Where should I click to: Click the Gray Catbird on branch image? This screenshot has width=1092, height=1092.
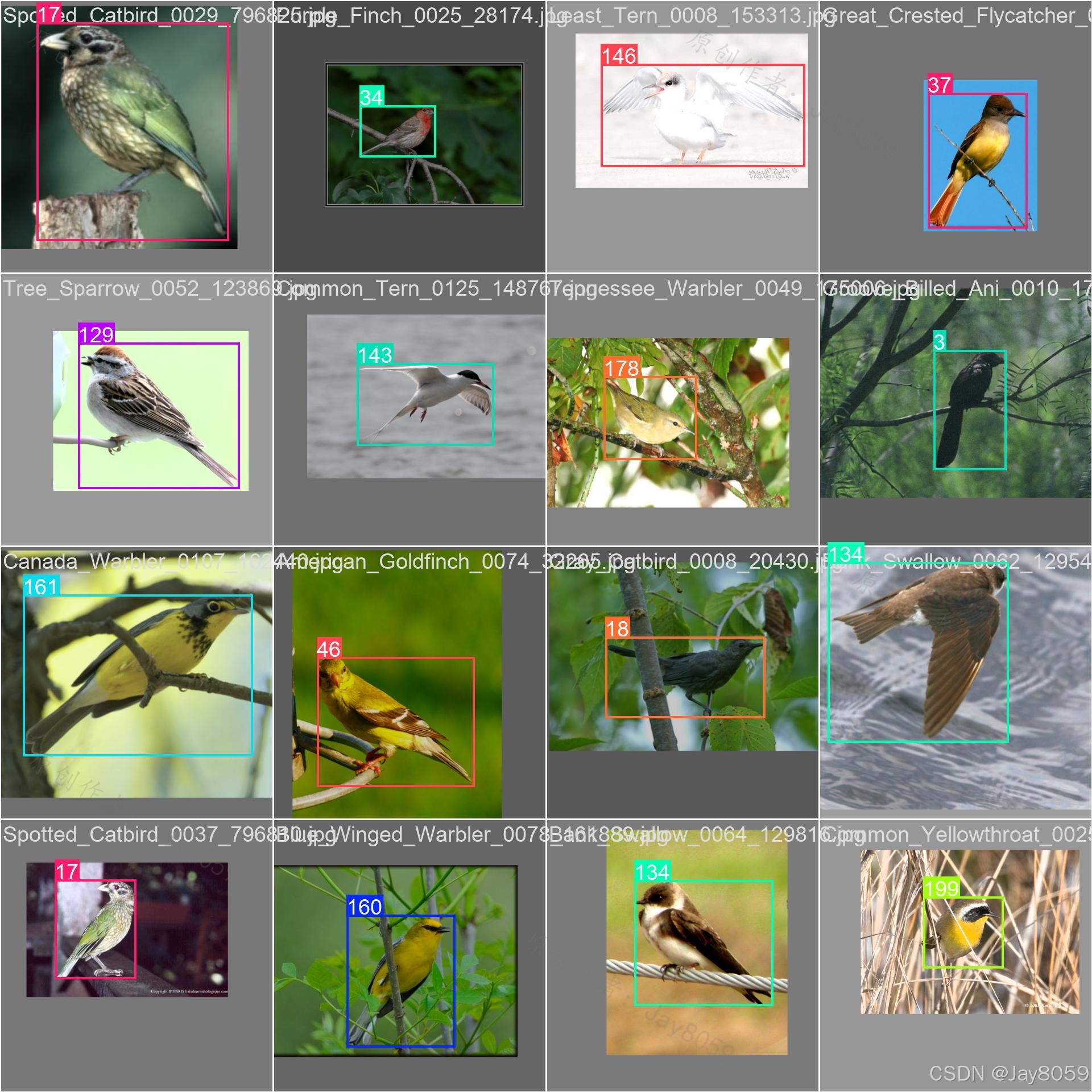coord(682,660)
